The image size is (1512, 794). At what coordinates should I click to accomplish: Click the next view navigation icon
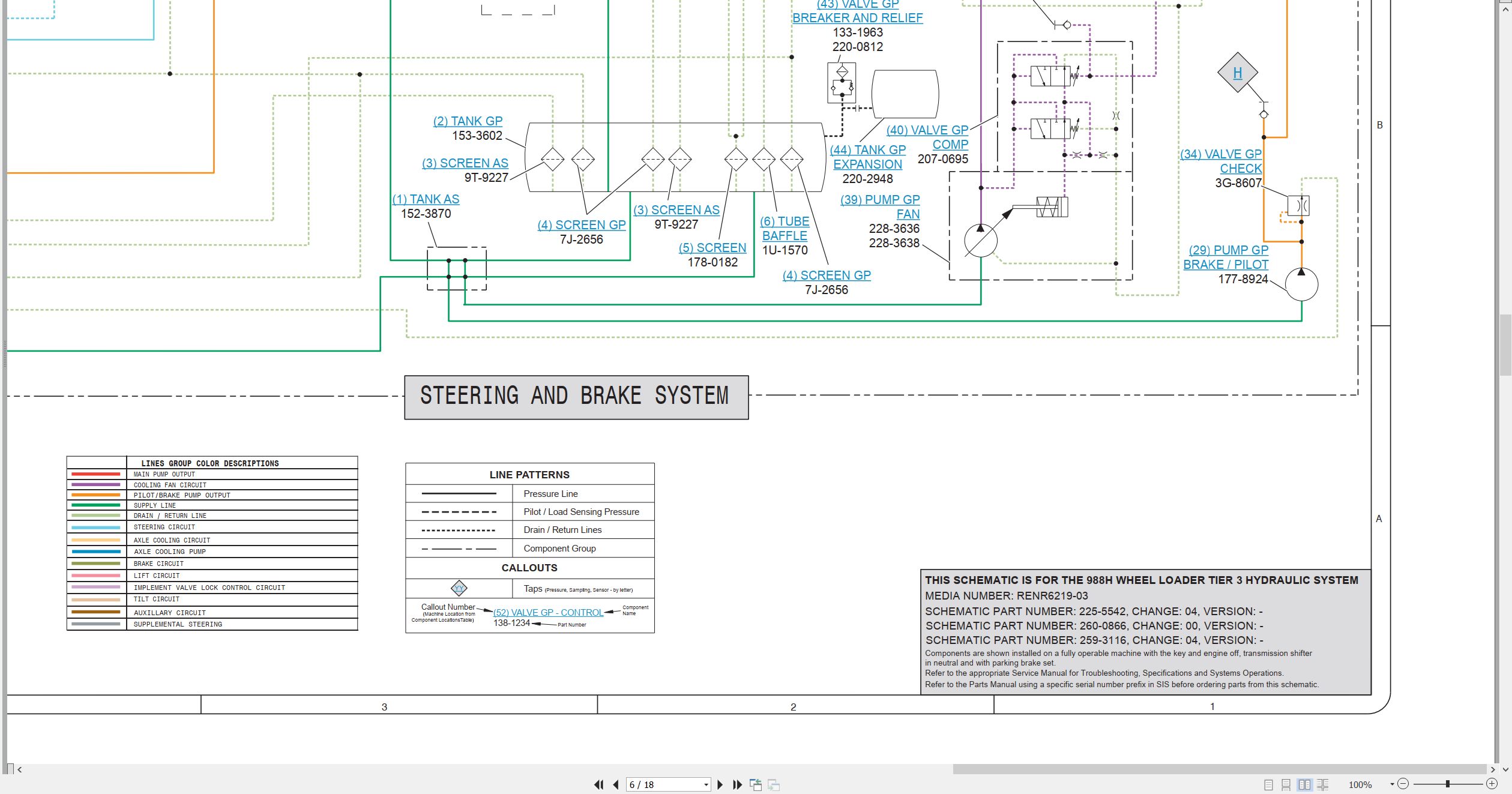774,784
